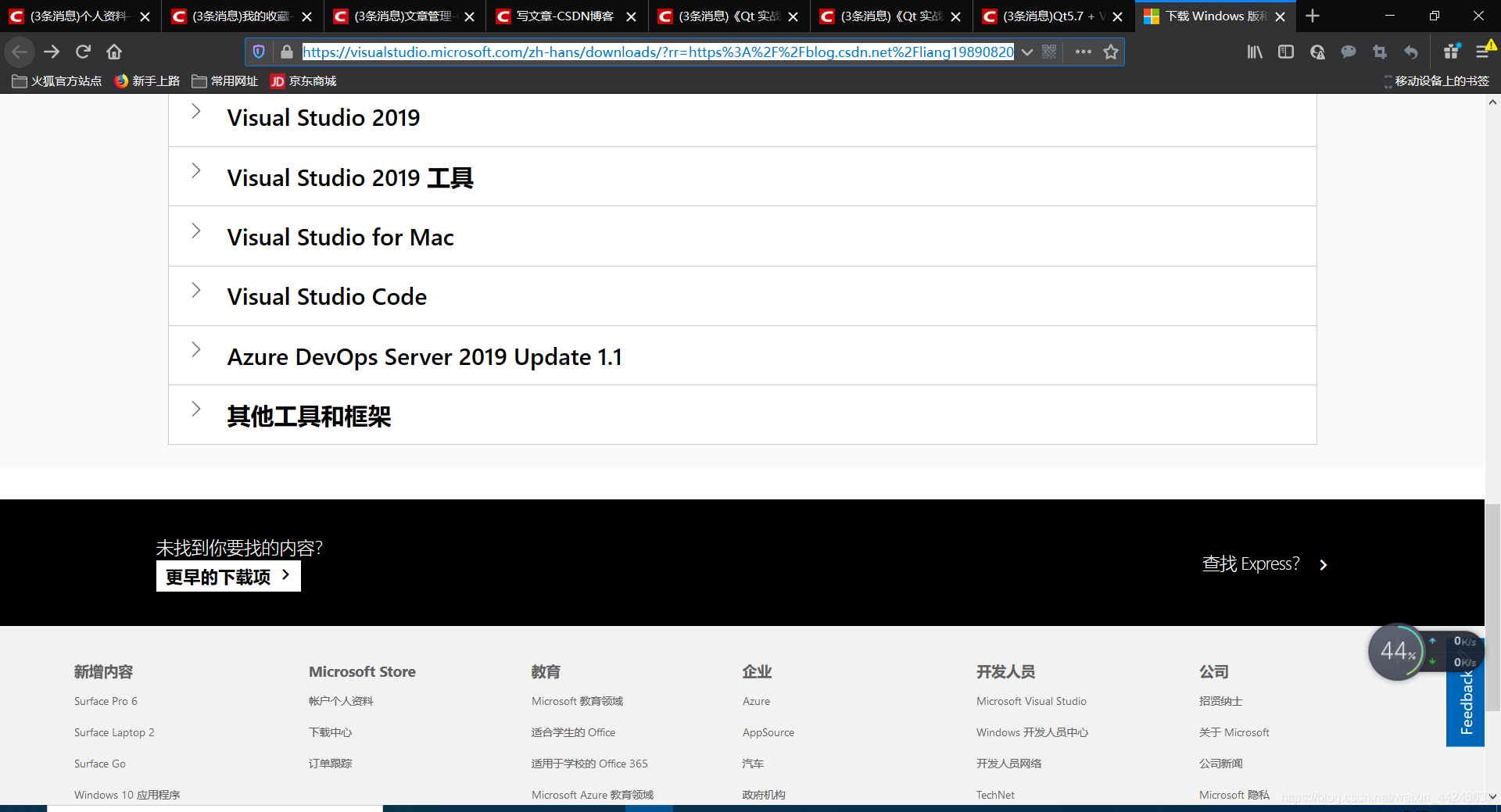This screenshot has height=812, width=1501.
Task: Switch to the 我的收藏 tab
Action: tap(242, 16)
